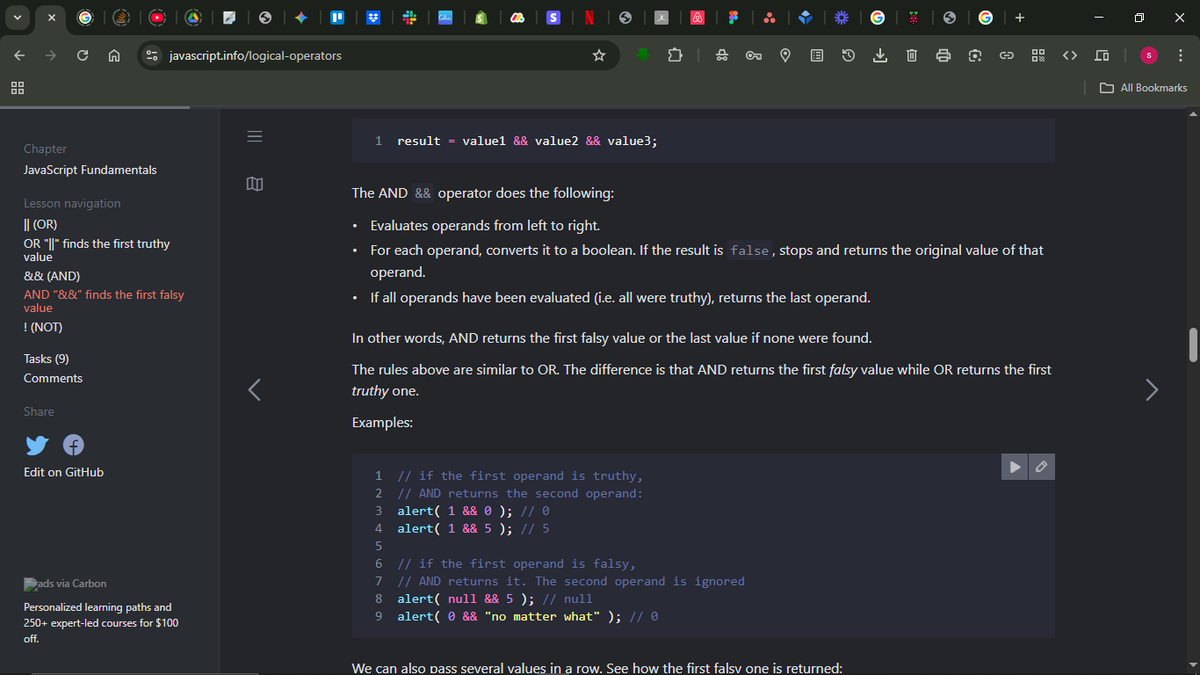Toggle the lesson sidebar with hamburger icon
The image size is (1200, 675).
coord(254,138)
